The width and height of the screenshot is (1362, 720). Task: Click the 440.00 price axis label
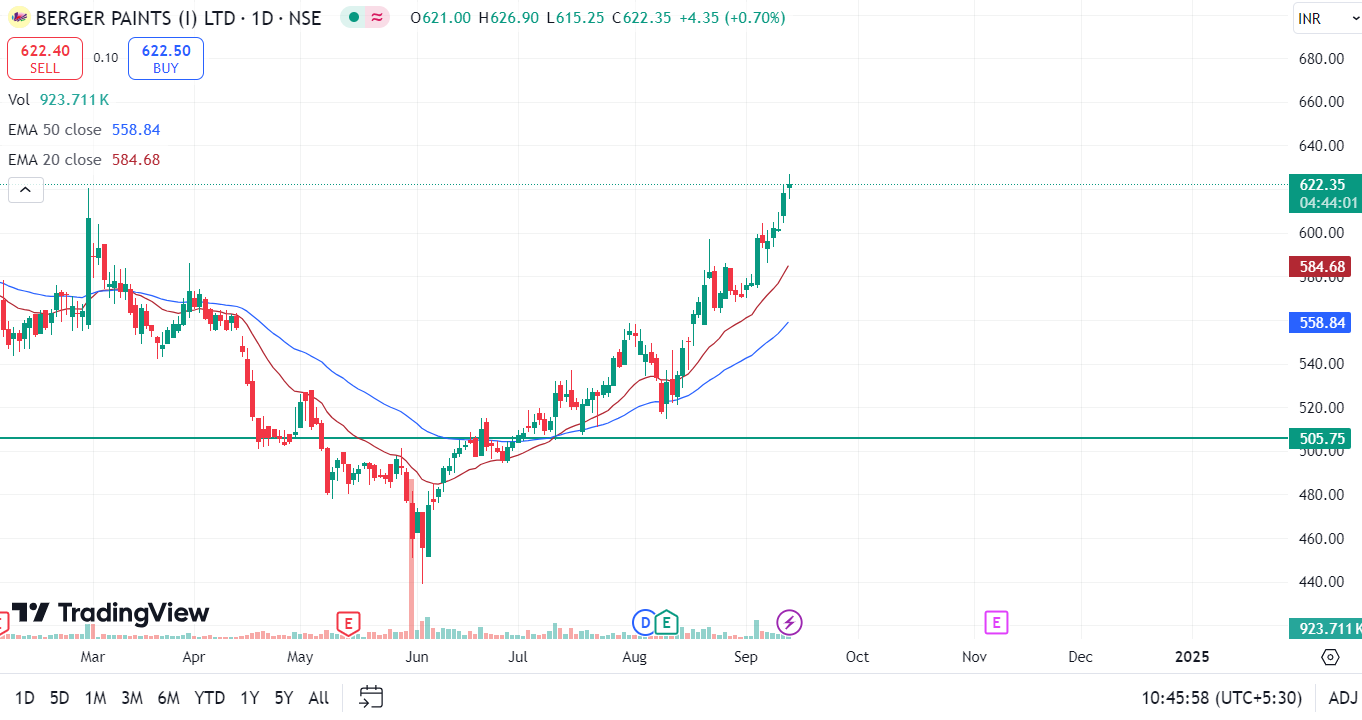[1321, 582]
